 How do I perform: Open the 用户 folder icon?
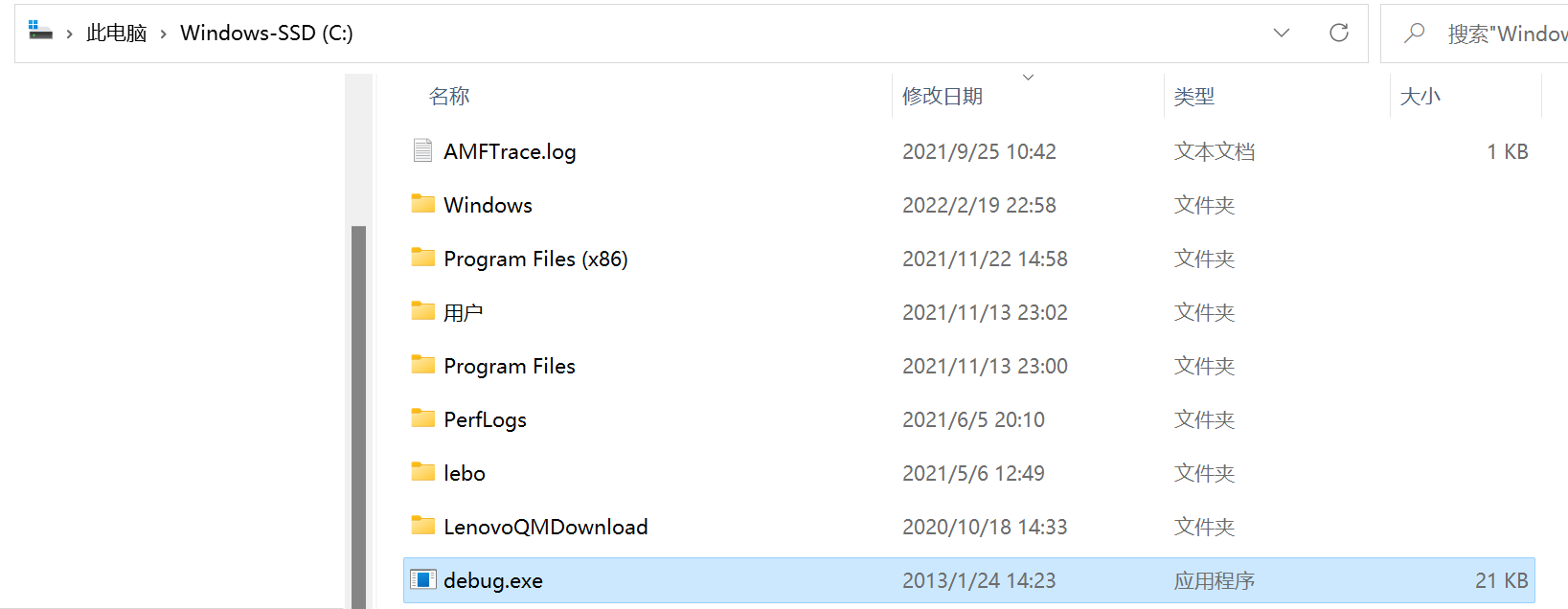click(x=423, y=311)
